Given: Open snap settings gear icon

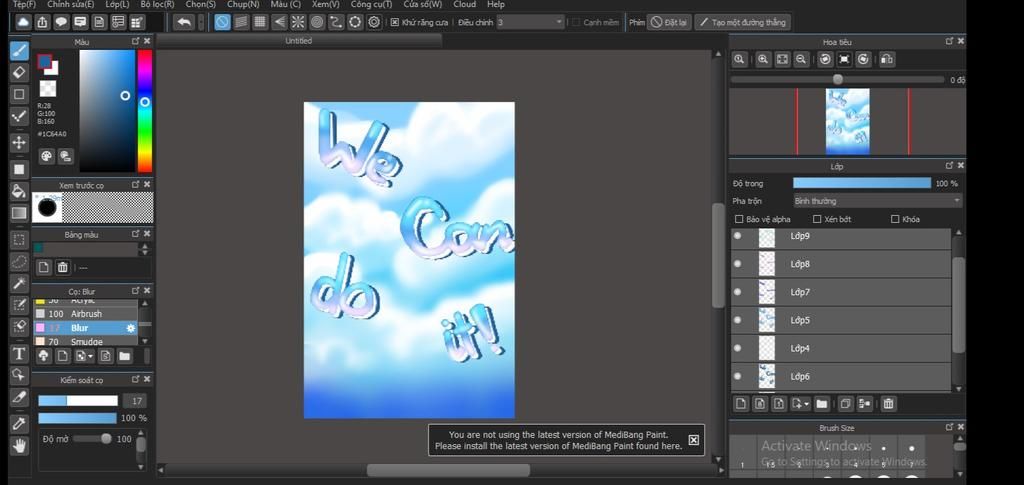Looking at the screenshot, I should [x=374, y=22].
